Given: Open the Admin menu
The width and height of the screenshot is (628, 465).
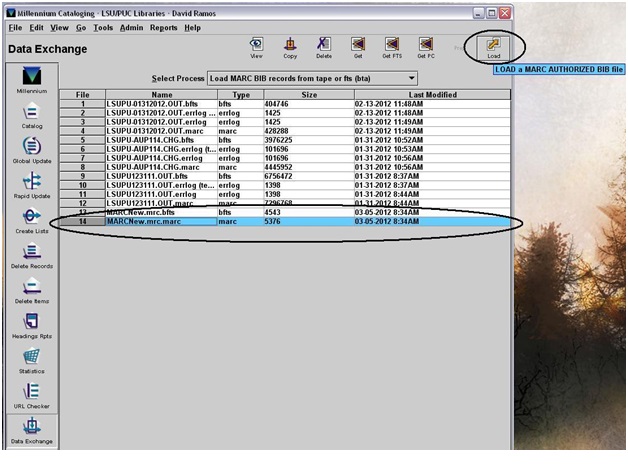Looking at the screenshot, I should [x=131, y=28].
